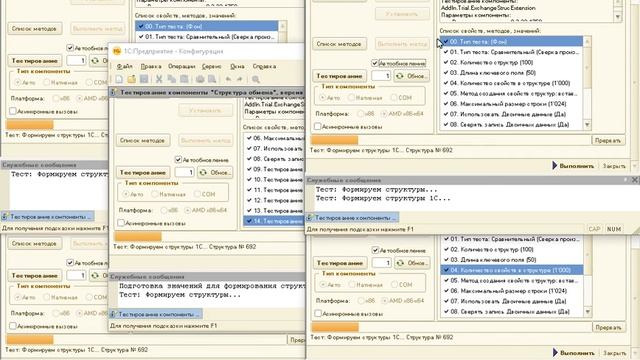Click scroll down arrow of top-right component info box

pyautogui.click(x=618, y=17)
